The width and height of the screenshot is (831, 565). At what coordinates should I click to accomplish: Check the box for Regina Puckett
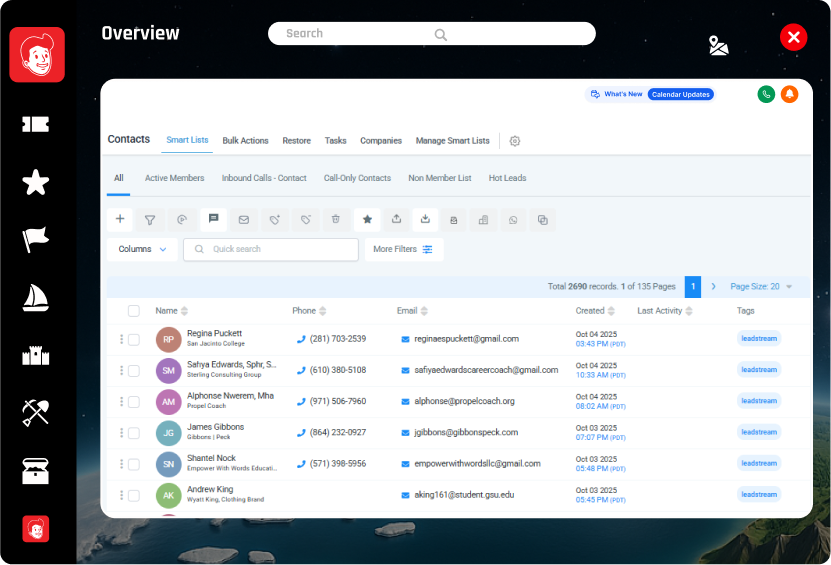(134, 339)
